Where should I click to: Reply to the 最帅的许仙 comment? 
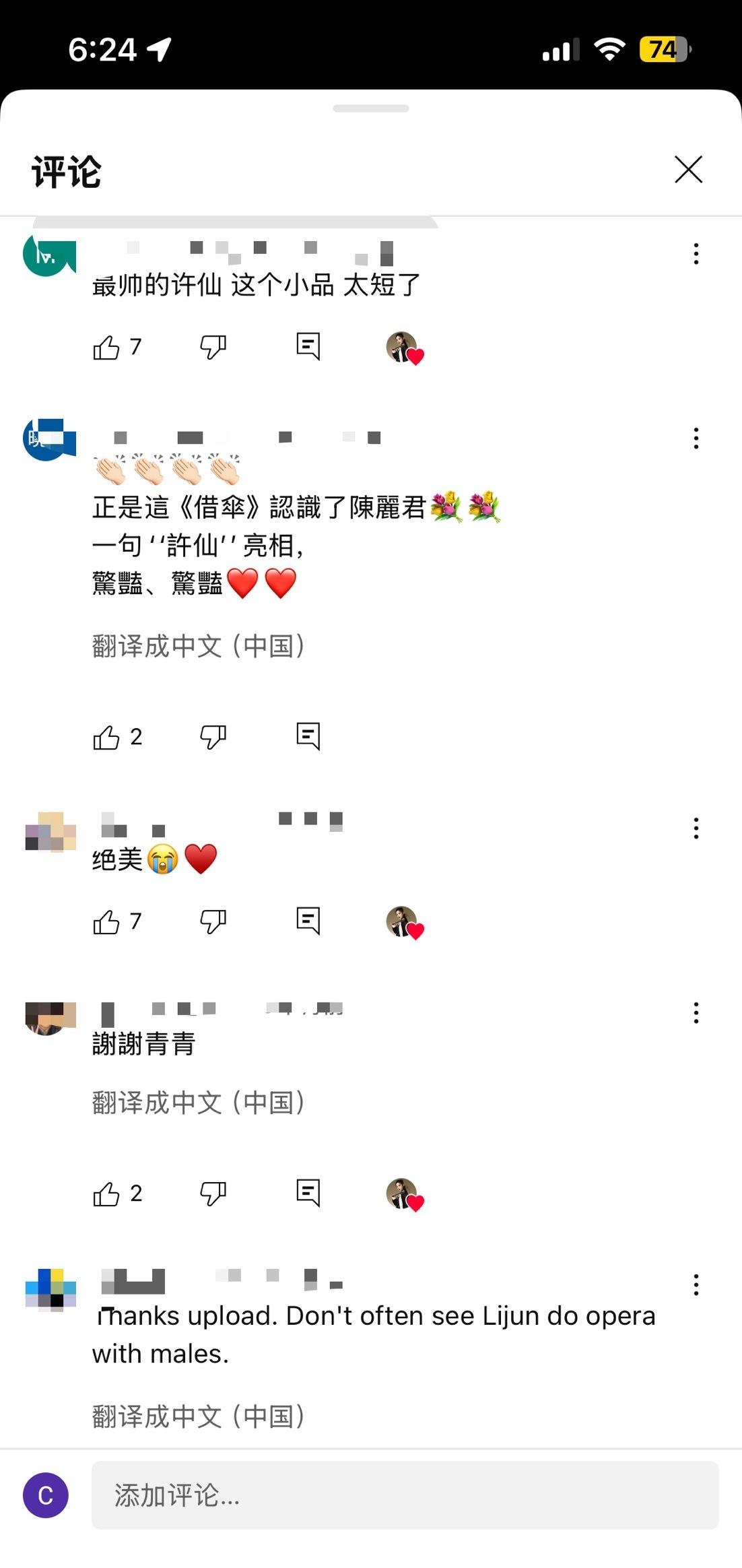(308, 347)
